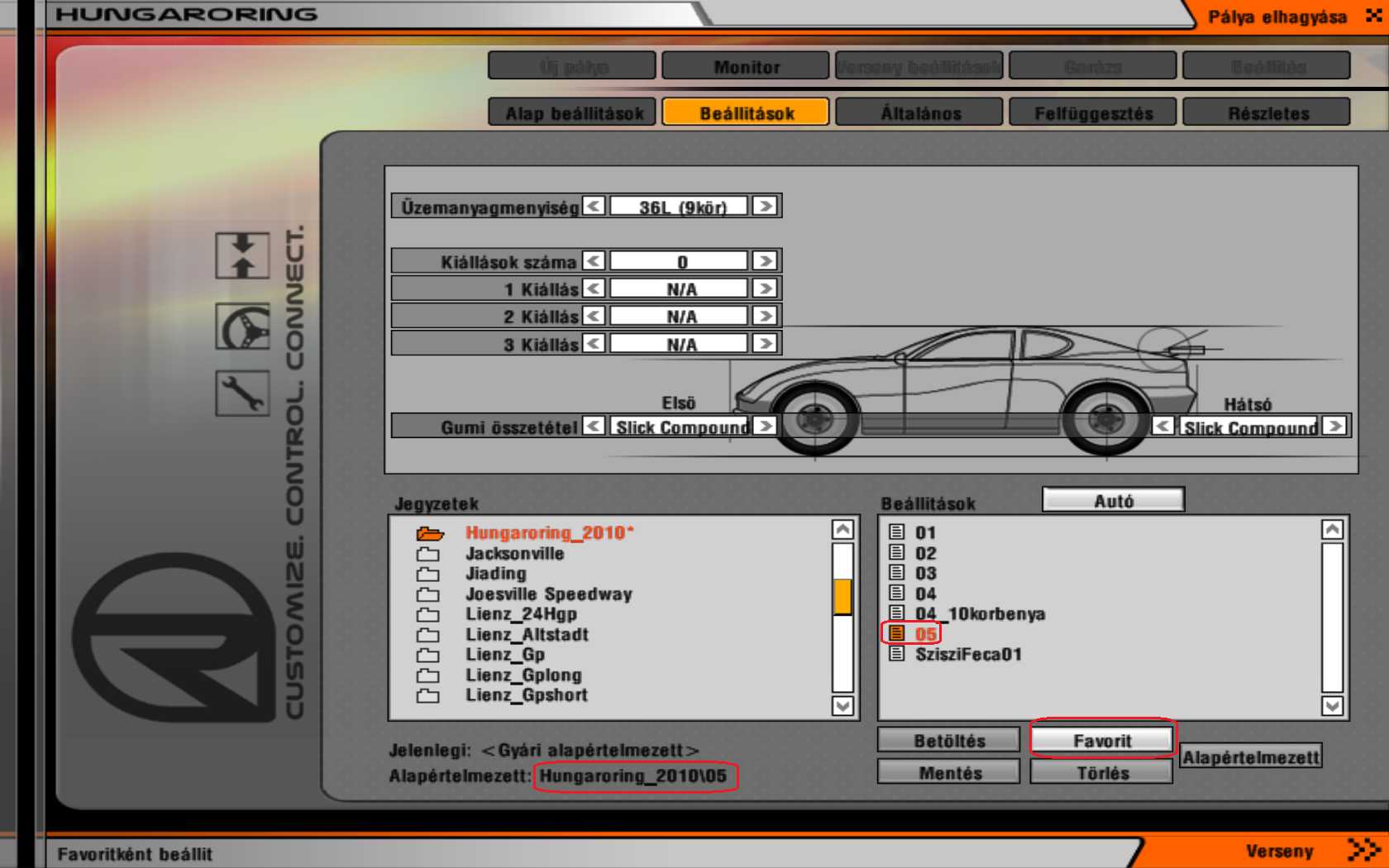The height and width of the screenshot is (868, 1389).
Task: Click the front Slick Compound value field
Action: 680,427
